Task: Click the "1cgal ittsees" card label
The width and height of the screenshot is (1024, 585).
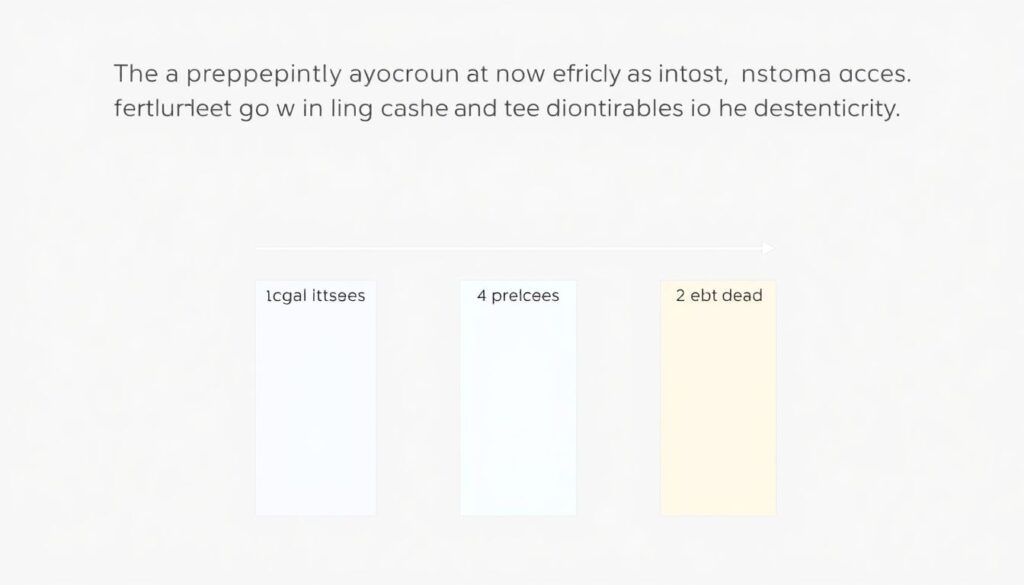Action: click(315, 296)
